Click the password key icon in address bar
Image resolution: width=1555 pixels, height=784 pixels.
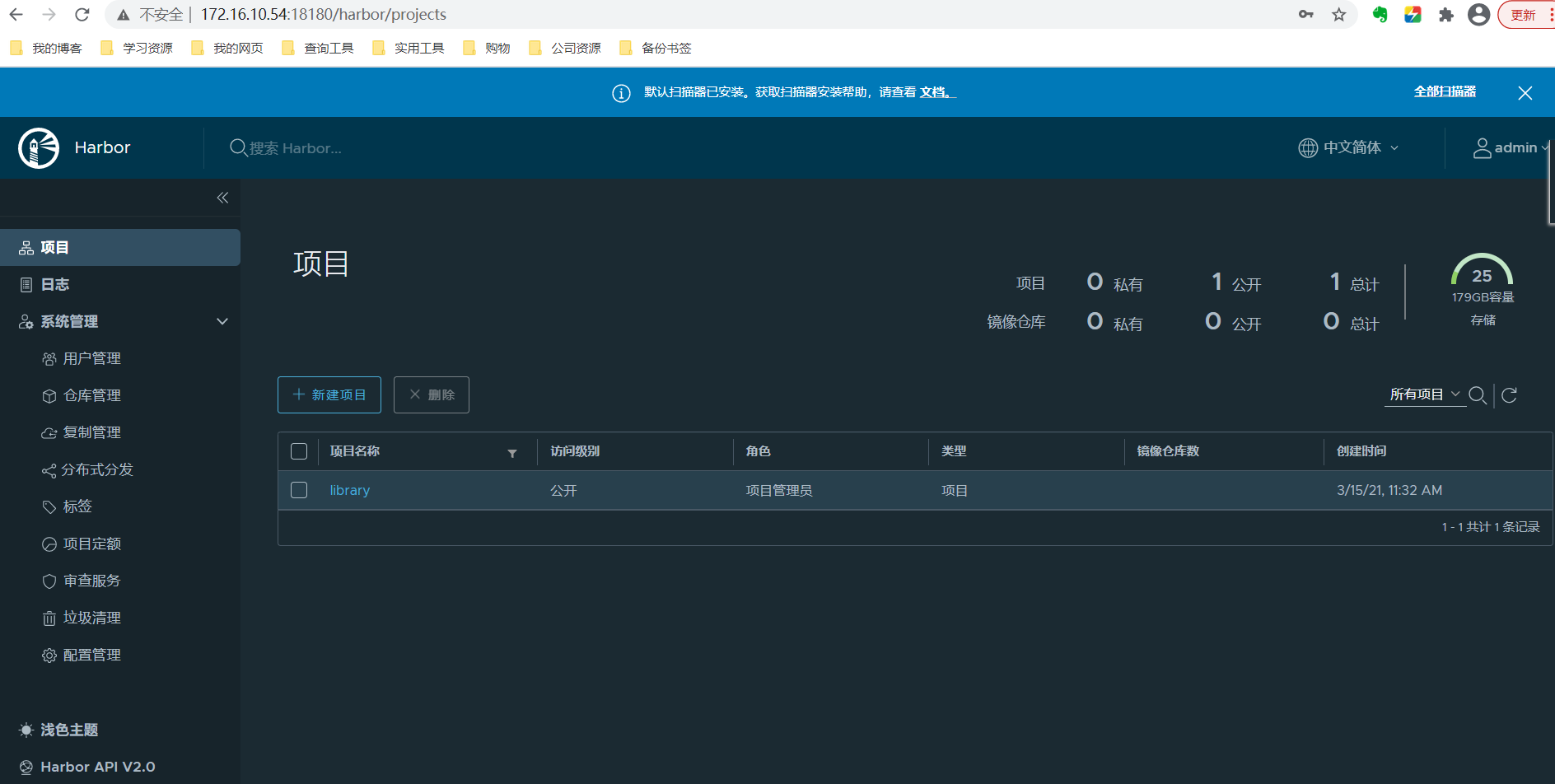(x=1306, y=14)
